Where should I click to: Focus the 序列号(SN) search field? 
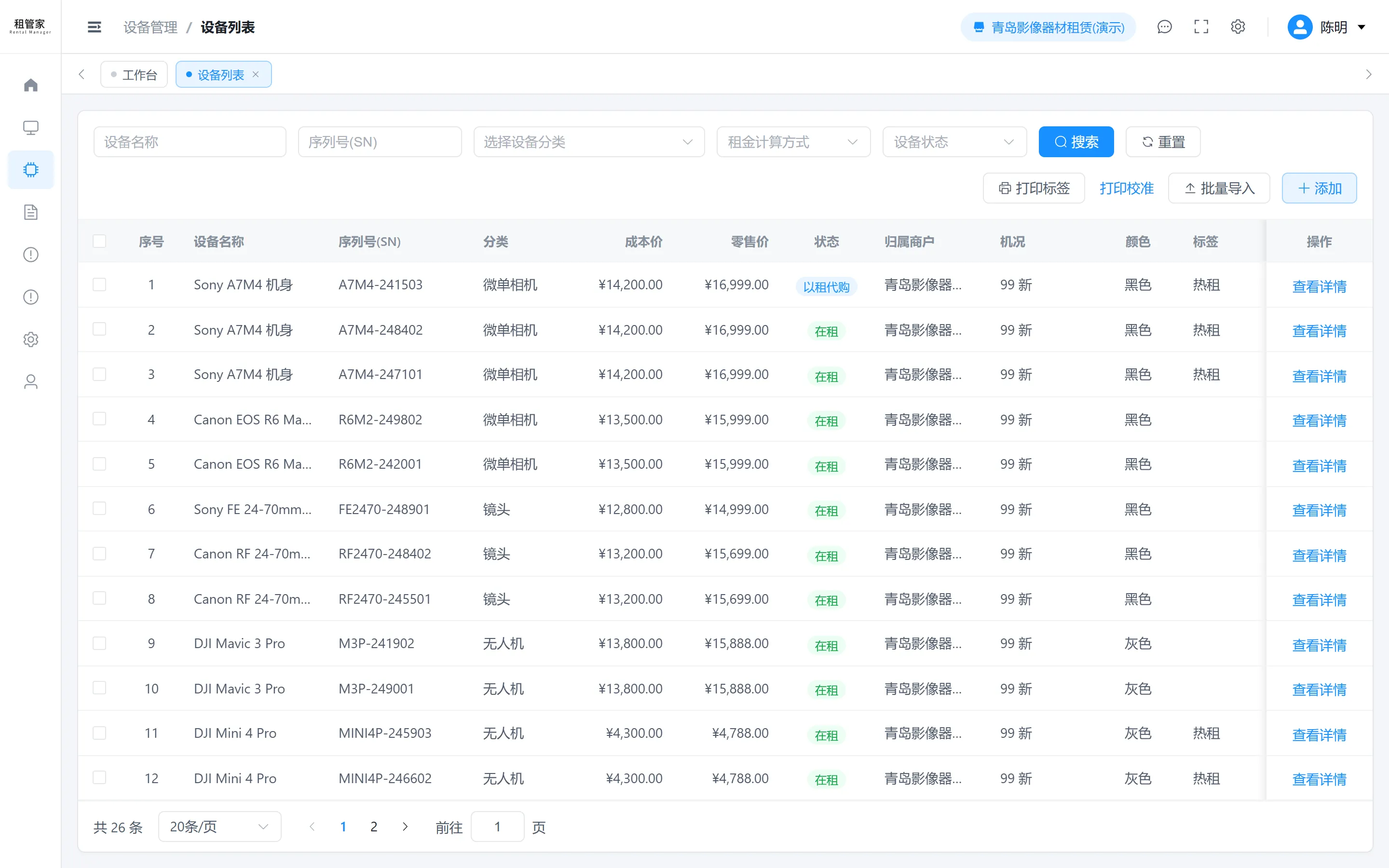pos(380,142)
